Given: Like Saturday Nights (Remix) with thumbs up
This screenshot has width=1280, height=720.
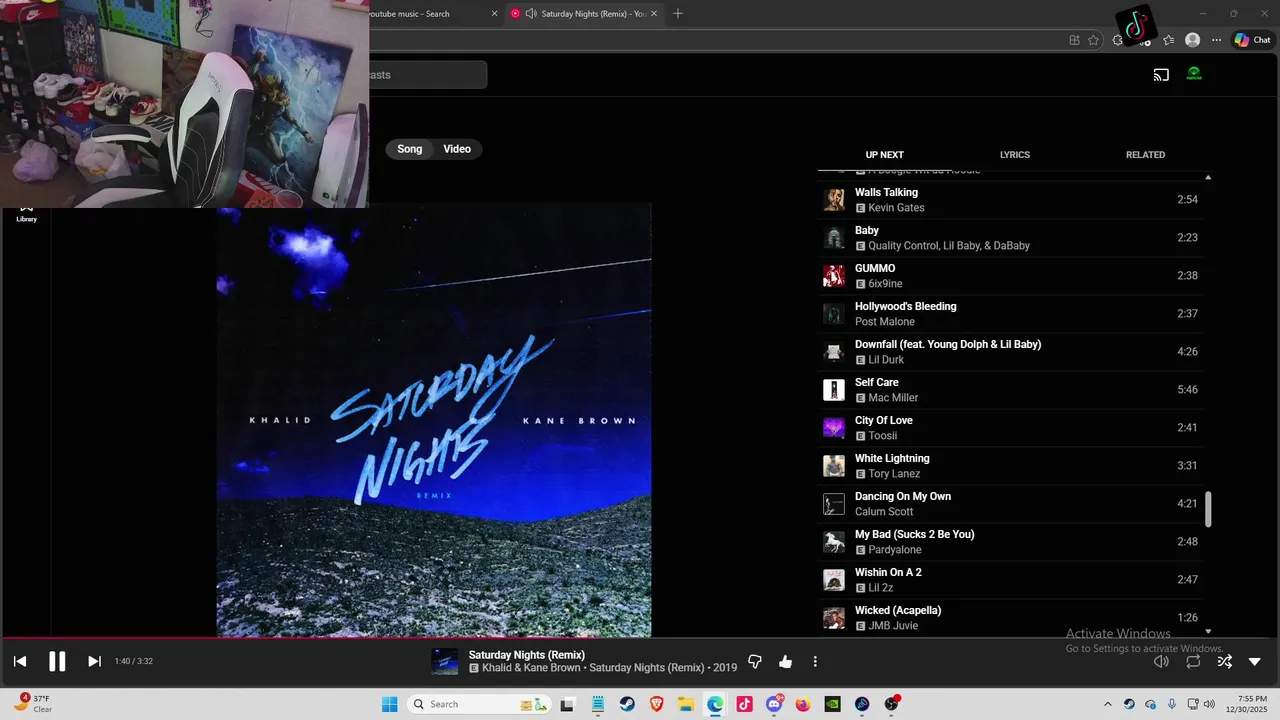Looking at the screenshot, I should pyautogui.click(x=785, y=661).
